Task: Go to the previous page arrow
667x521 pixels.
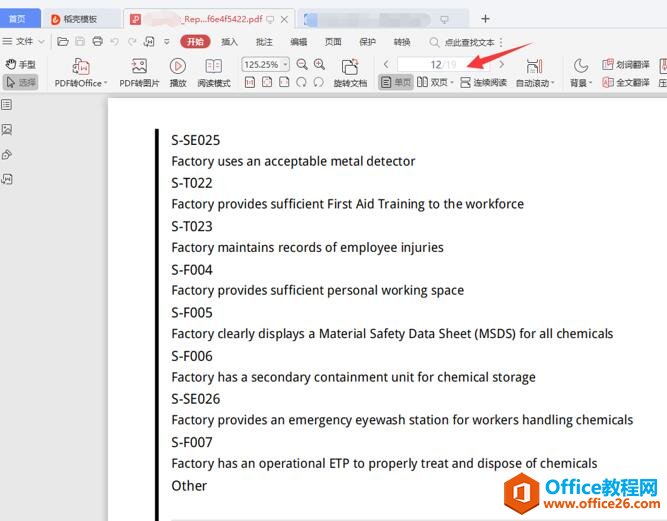Action: click(x=386, y=64)
